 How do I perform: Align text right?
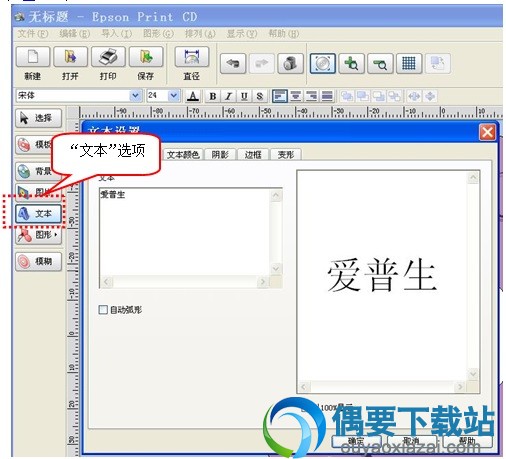pyautogui.click(x=311, y=96)
